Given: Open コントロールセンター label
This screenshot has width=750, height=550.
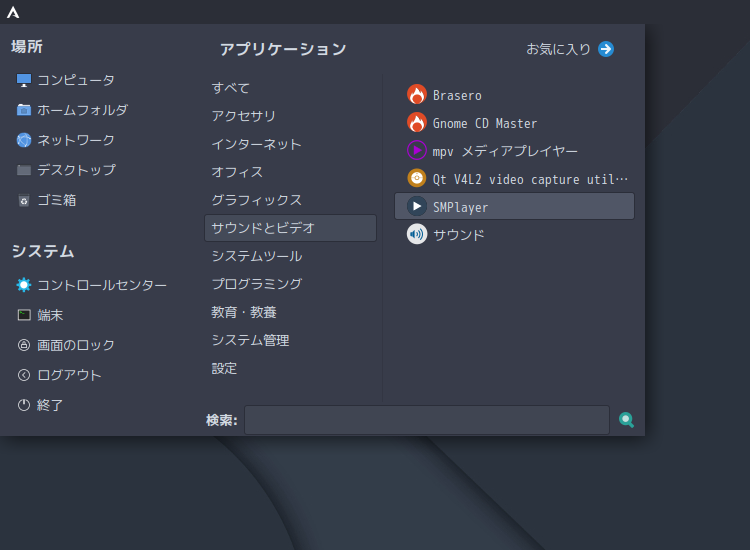Looking at the screenshot, I should [x=102, y=285].
